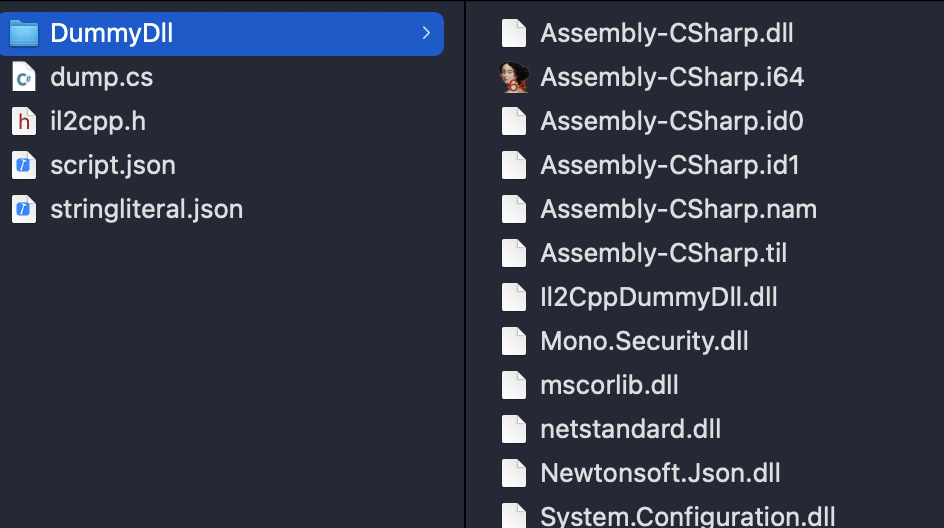This screenshot has height=528, width=944.
Task: Select the Assembly-CSharp.nam file
Action: point(678,209)
